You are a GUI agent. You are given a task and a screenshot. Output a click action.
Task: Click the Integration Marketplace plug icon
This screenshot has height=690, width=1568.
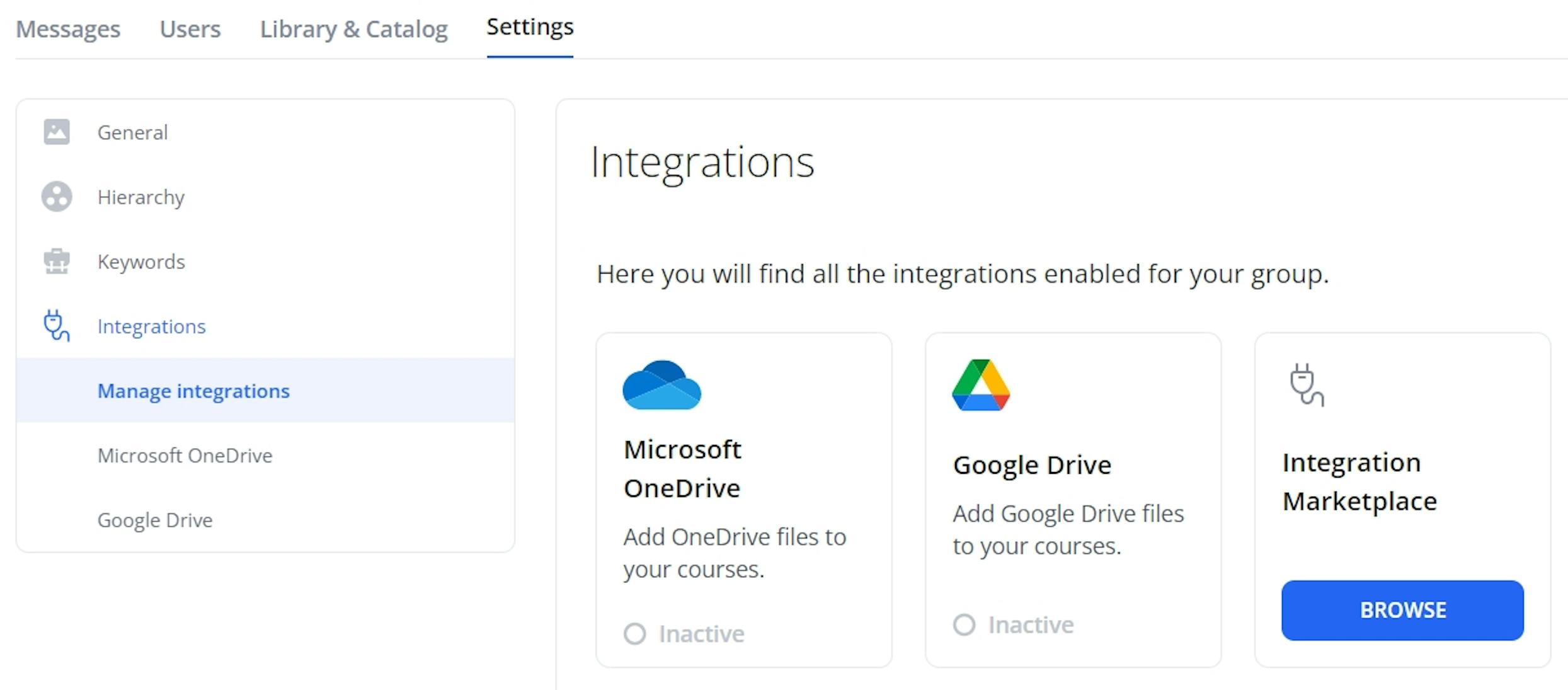click(1307, 384)
